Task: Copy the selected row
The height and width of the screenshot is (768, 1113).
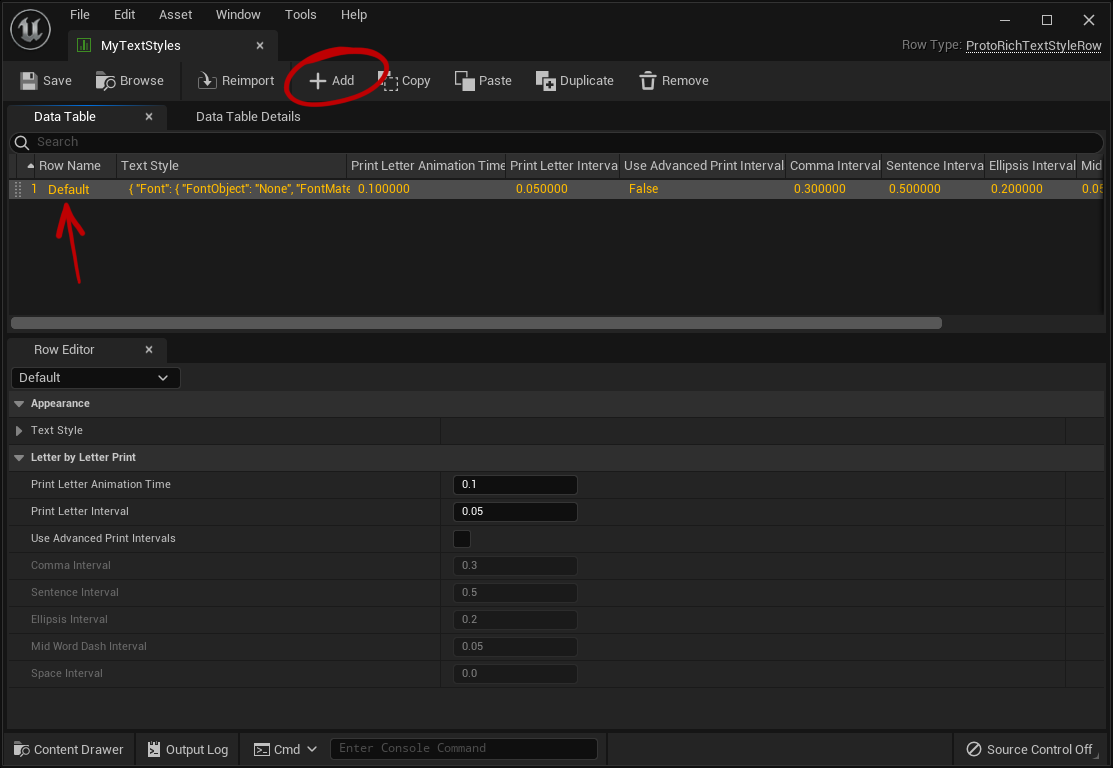Action: click(x=404, y=81)
